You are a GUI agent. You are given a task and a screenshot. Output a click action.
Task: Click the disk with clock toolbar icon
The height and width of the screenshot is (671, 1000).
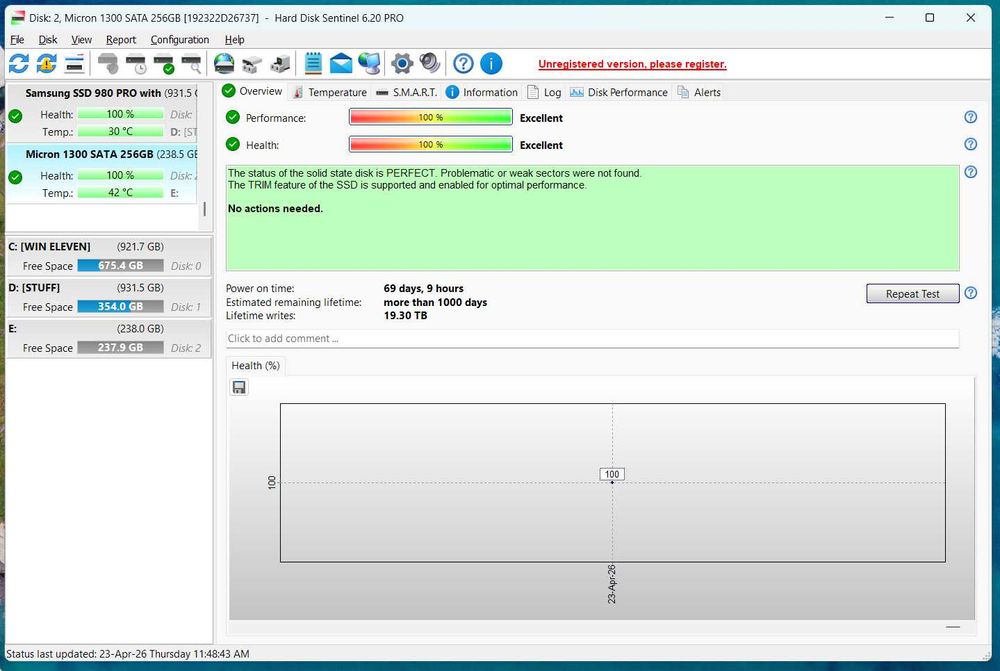click(136, 64)
